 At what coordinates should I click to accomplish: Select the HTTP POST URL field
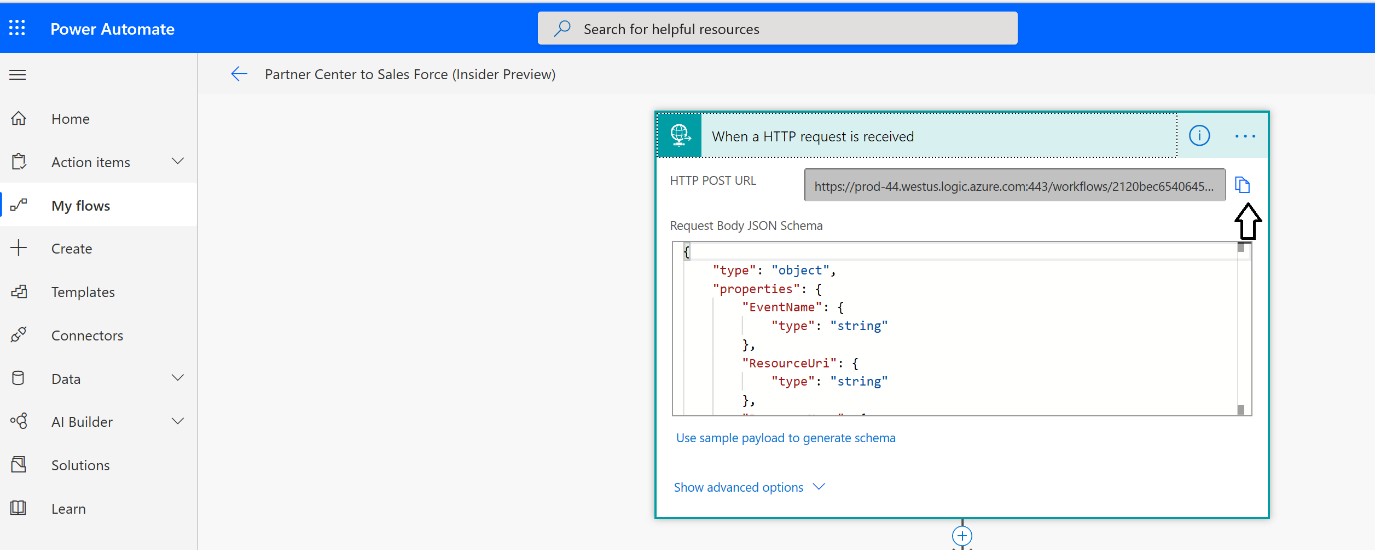[x=1014, y=186]
